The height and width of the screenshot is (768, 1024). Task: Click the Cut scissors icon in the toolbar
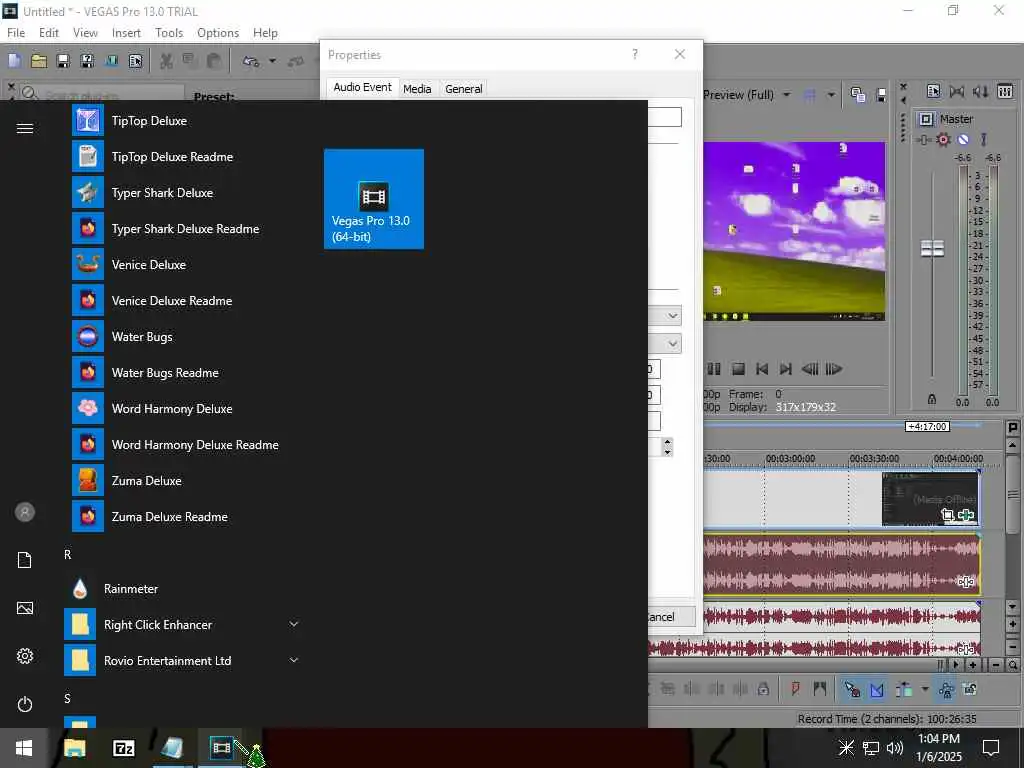click(x=166, y=61)
